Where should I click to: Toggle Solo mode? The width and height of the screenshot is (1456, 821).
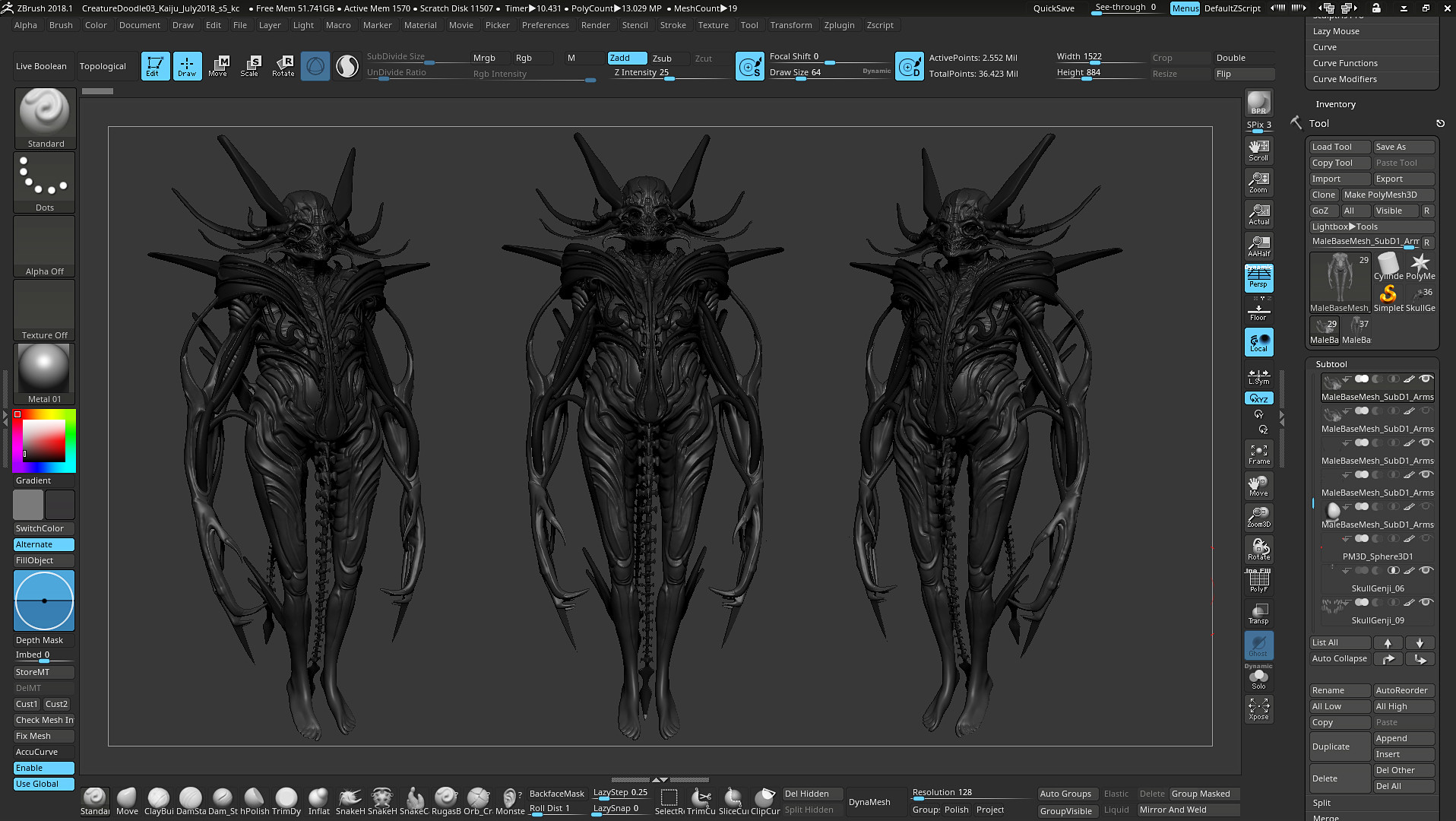coord(1258,678)
